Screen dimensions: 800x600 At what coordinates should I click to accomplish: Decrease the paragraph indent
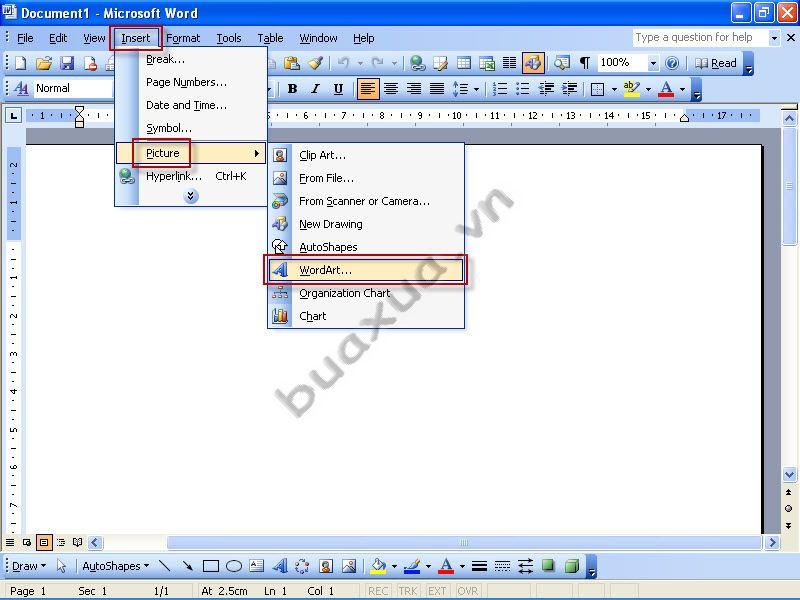pyautogui.click(x=546, y=89)
